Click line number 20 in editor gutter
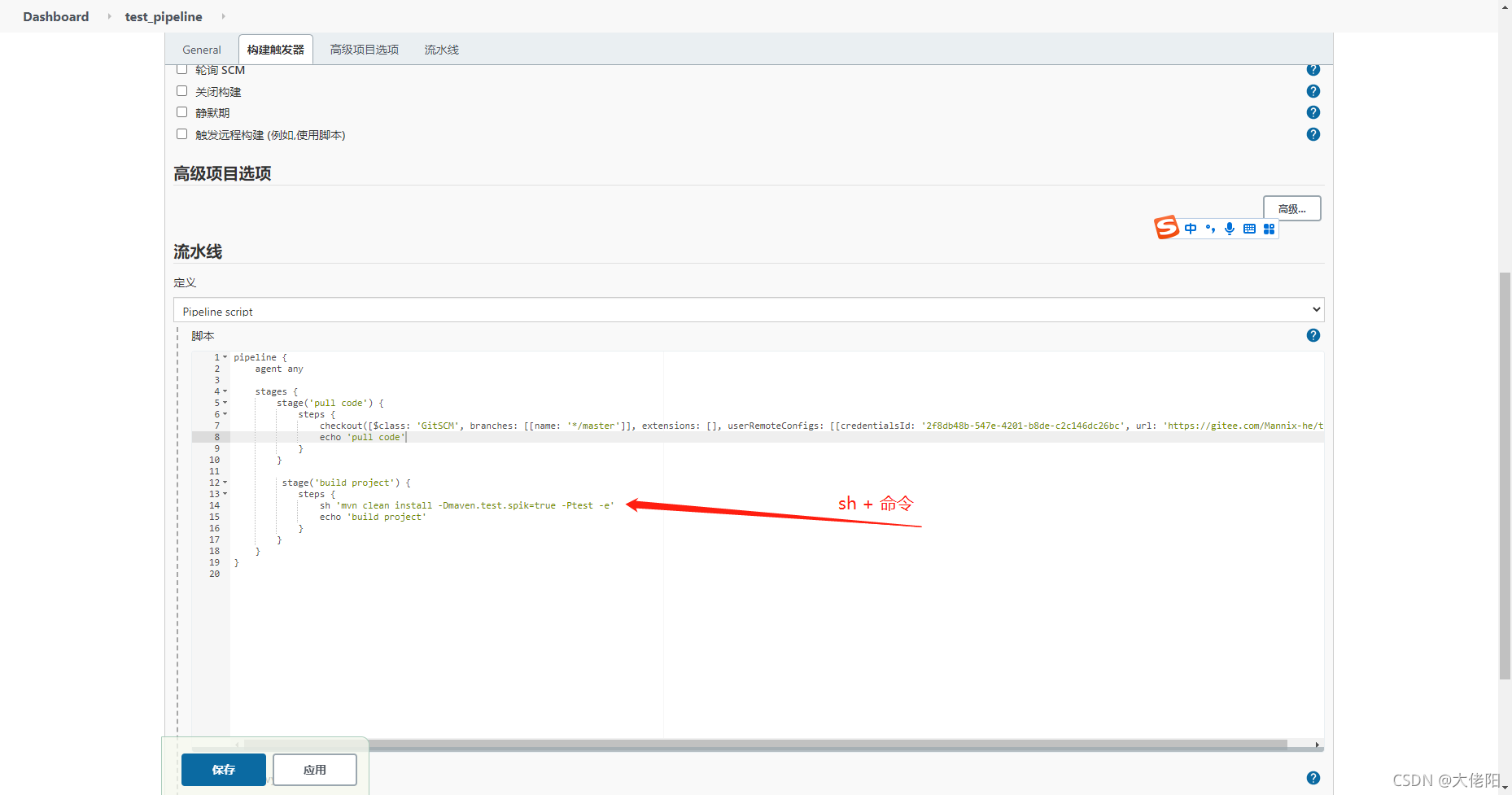 214,574
